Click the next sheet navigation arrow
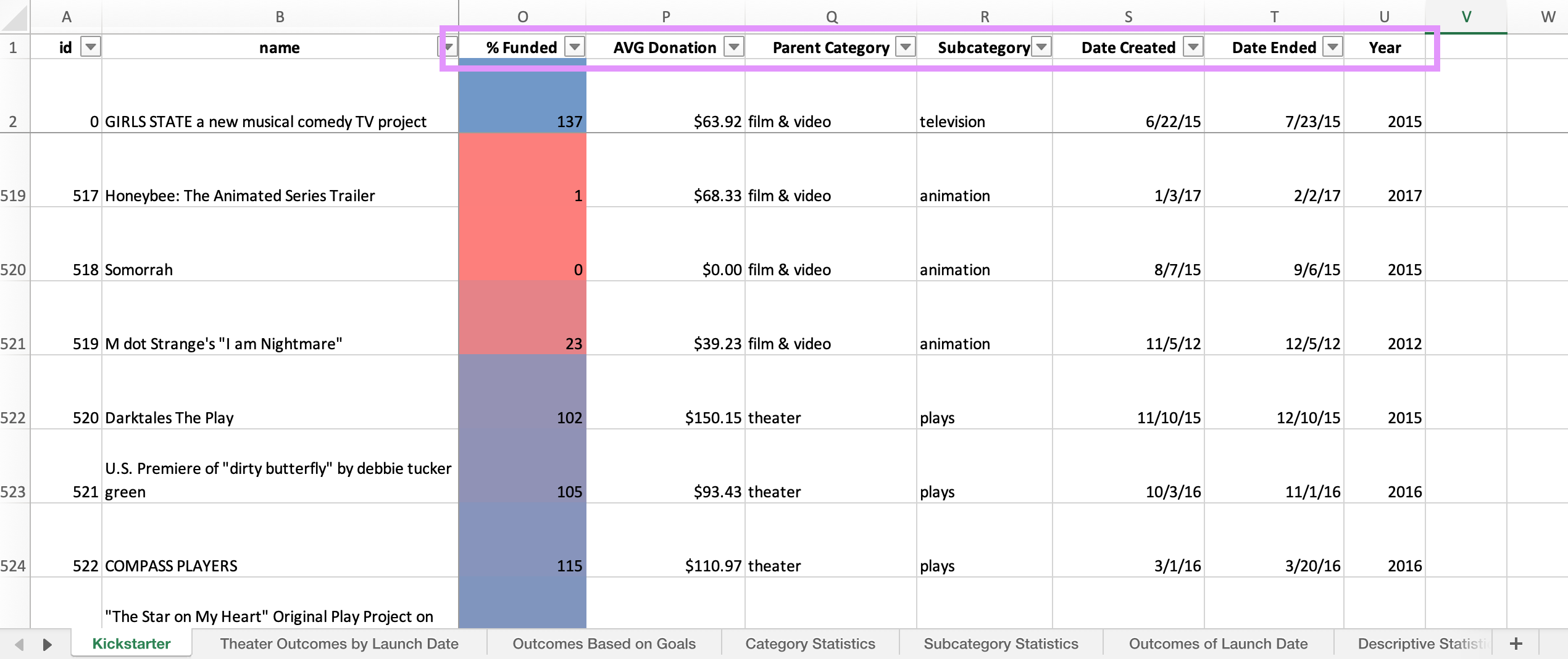 [48, 645]
